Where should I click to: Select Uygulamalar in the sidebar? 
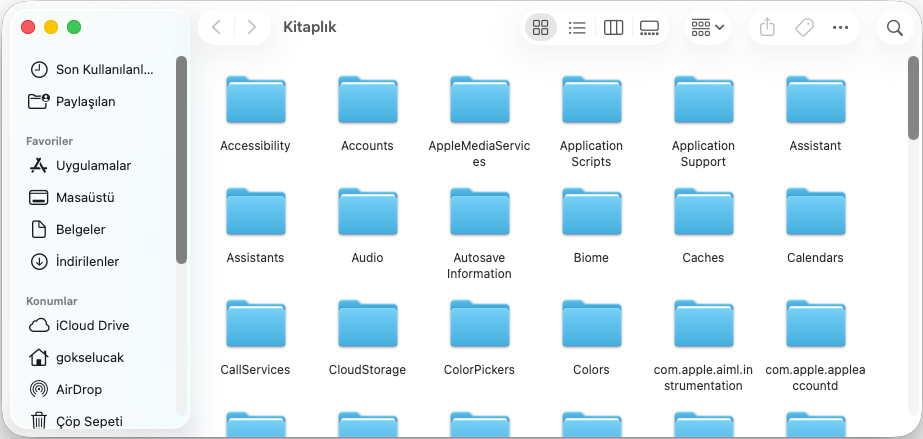click(x=93, y=165)
